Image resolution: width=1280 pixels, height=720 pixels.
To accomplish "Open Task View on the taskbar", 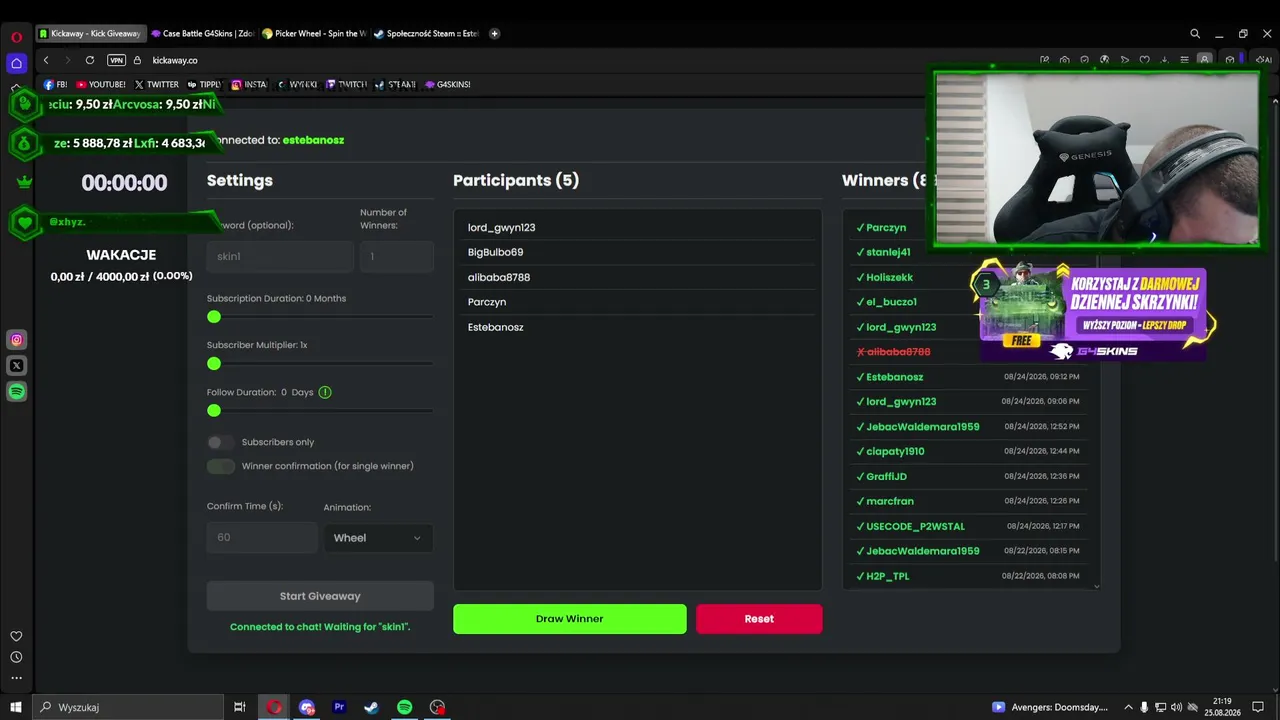I will (x=240, y=707).
